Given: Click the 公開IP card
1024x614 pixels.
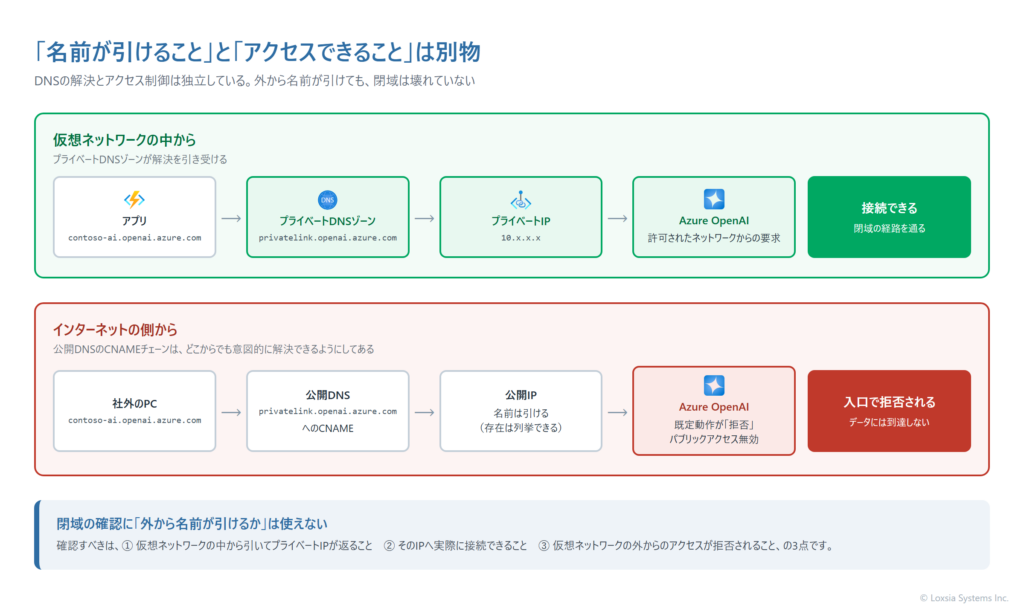Looking at the screenshot, I should 520,411.
